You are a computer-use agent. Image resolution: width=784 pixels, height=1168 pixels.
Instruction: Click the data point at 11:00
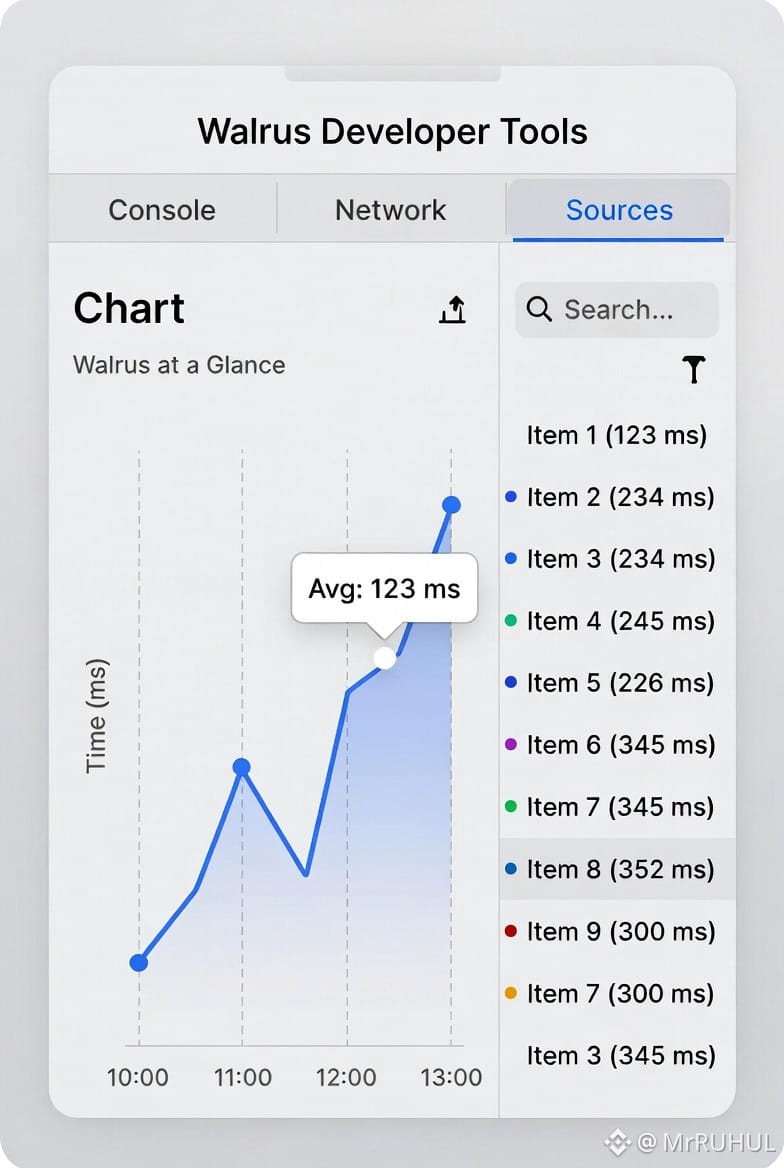pos(241,767)
